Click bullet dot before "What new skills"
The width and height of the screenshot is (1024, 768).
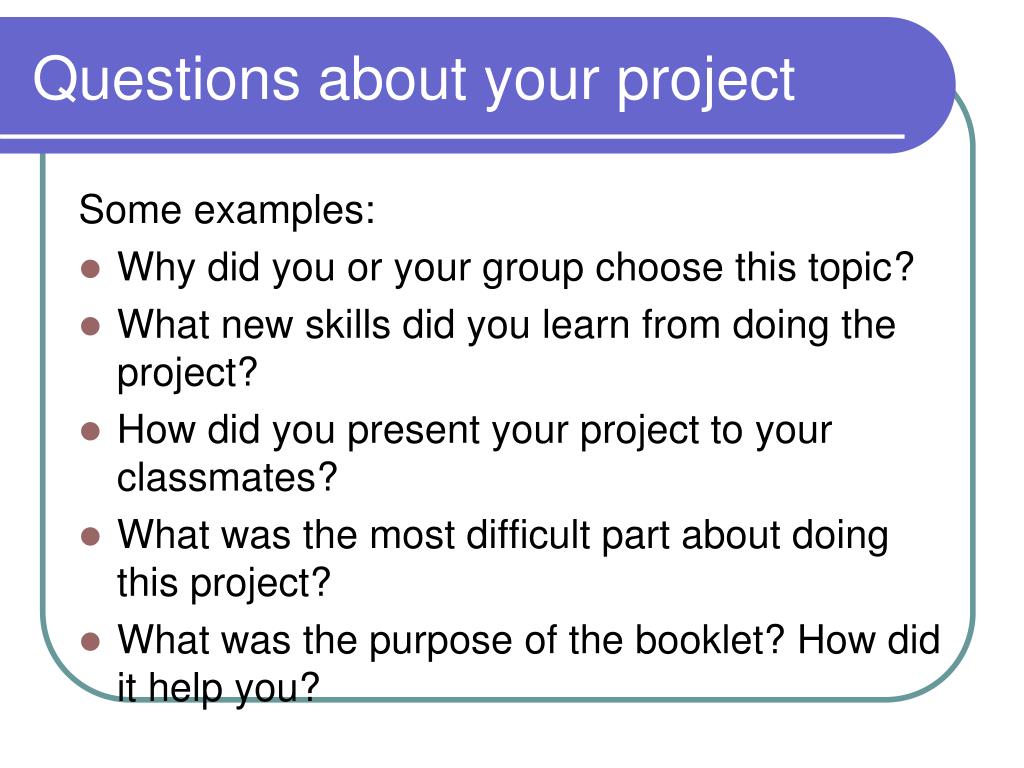tap(90, 326)
